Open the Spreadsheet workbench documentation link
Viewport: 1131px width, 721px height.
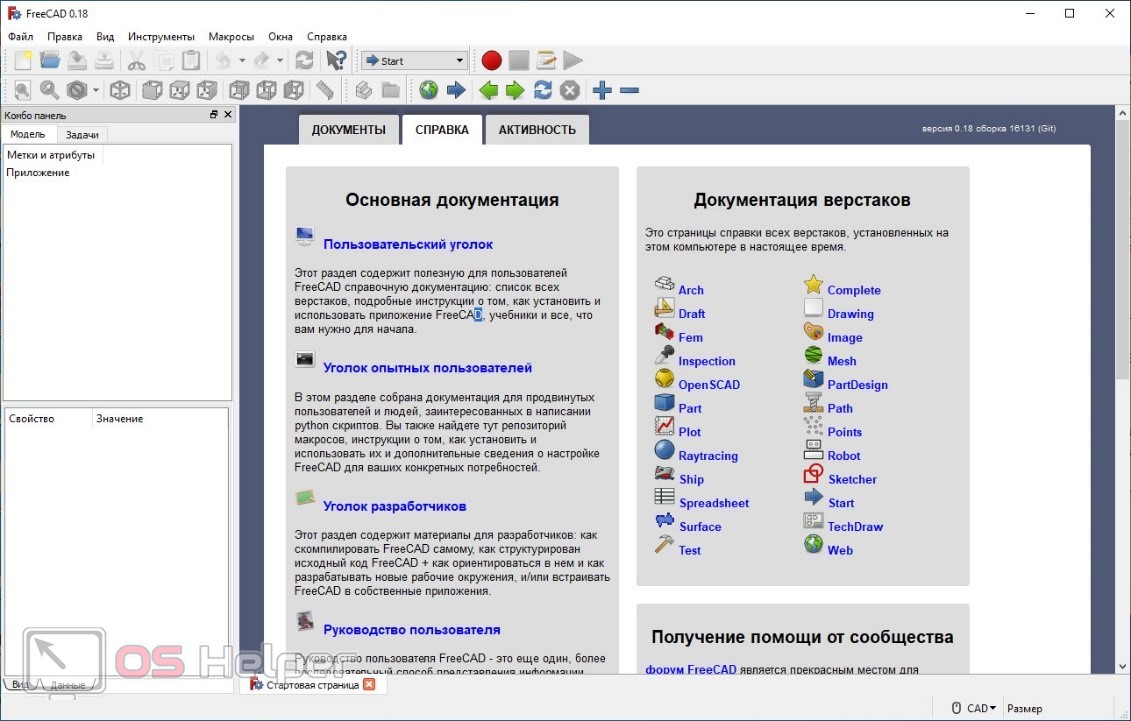(714, 503)
